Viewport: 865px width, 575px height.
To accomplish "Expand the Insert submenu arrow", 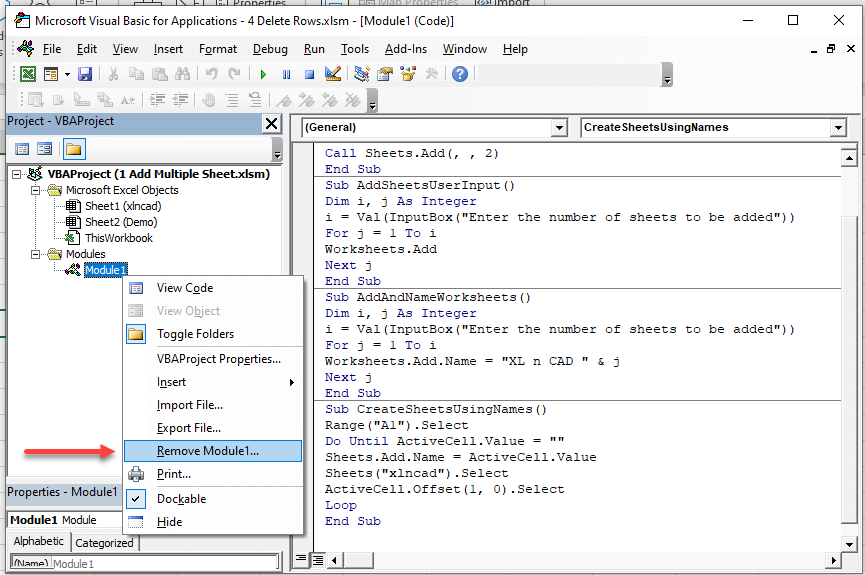I will 292,382.
